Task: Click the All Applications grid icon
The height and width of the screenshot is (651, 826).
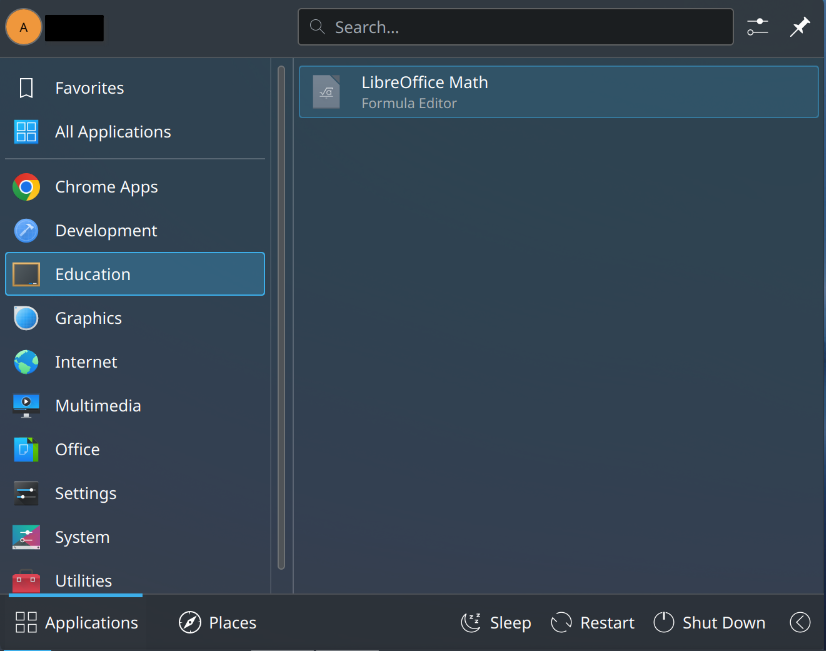Action: coord(26,132)
